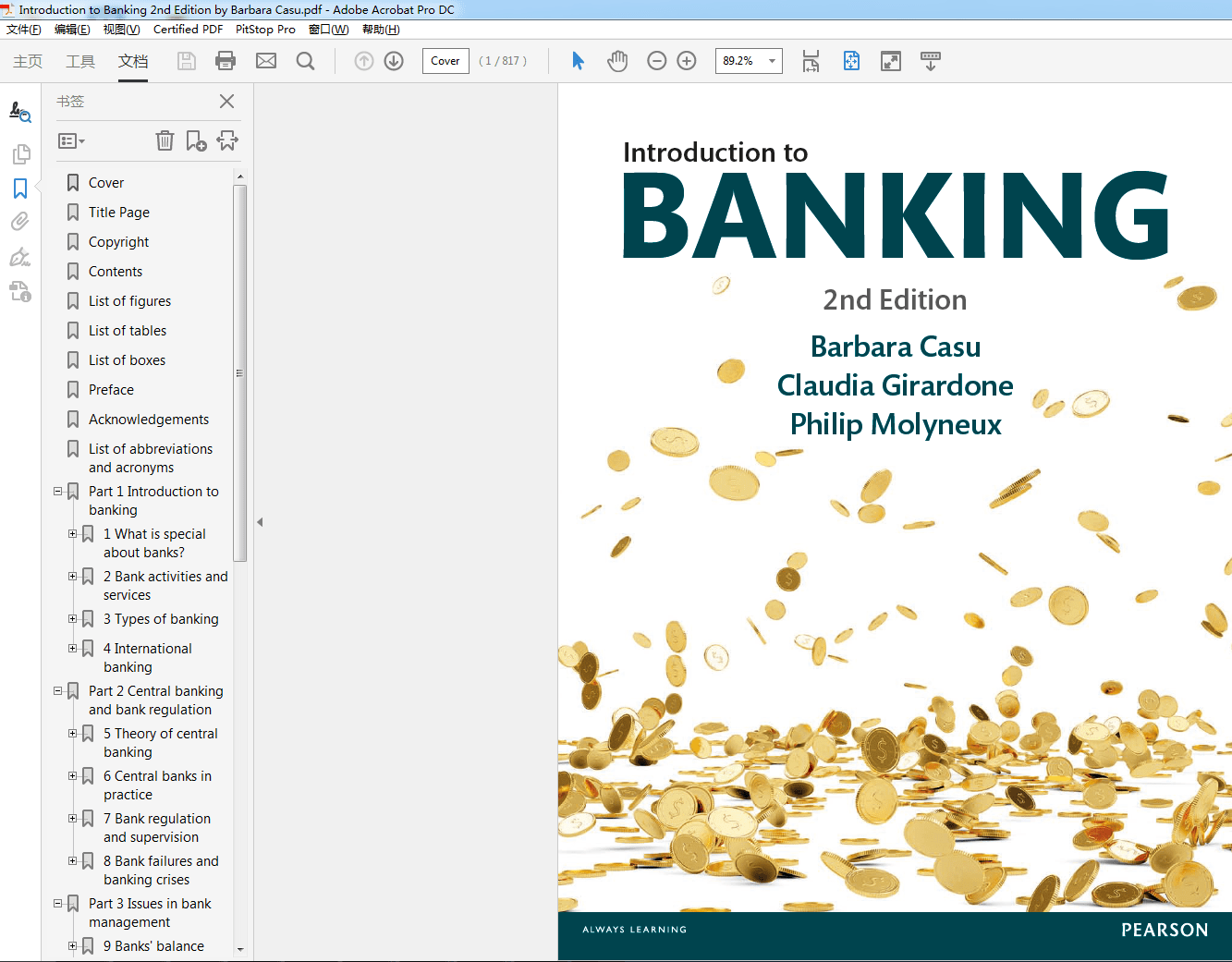Click the page number input field

pos(445,60)
